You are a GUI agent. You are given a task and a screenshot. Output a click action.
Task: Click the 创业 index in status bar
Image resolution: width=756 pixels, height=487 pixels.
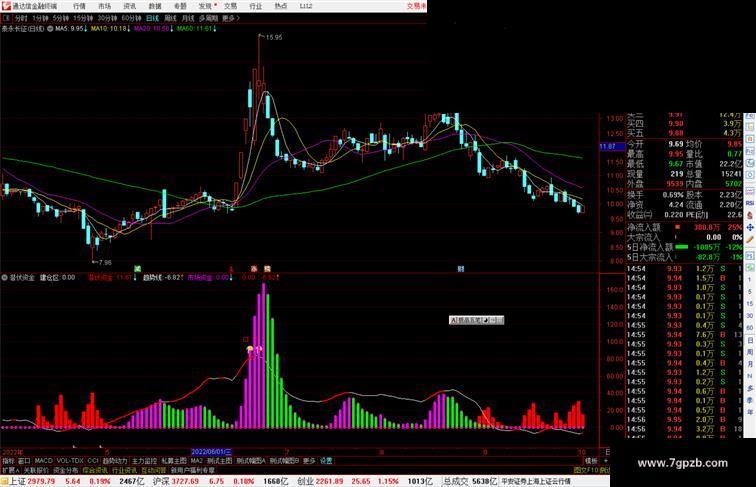(305, 481)
